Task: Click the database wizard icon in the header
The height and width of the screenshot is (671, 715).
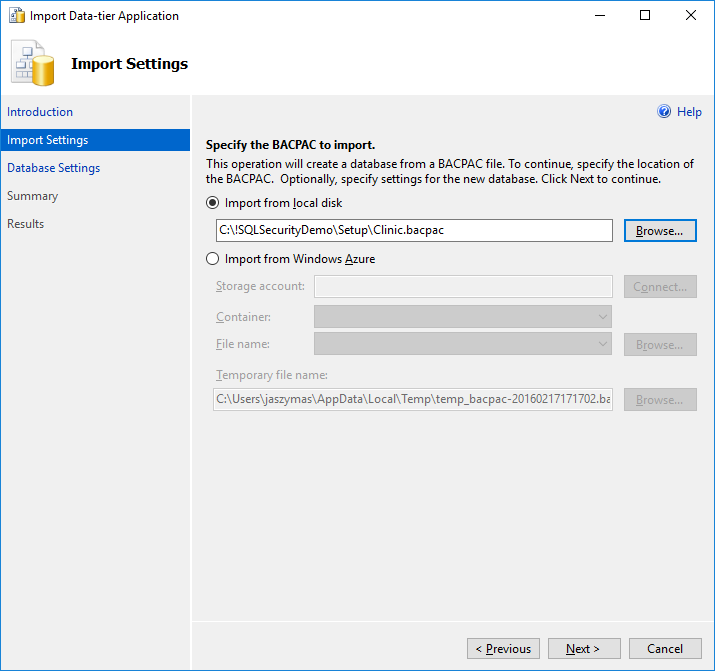Action: pos(33,63)
